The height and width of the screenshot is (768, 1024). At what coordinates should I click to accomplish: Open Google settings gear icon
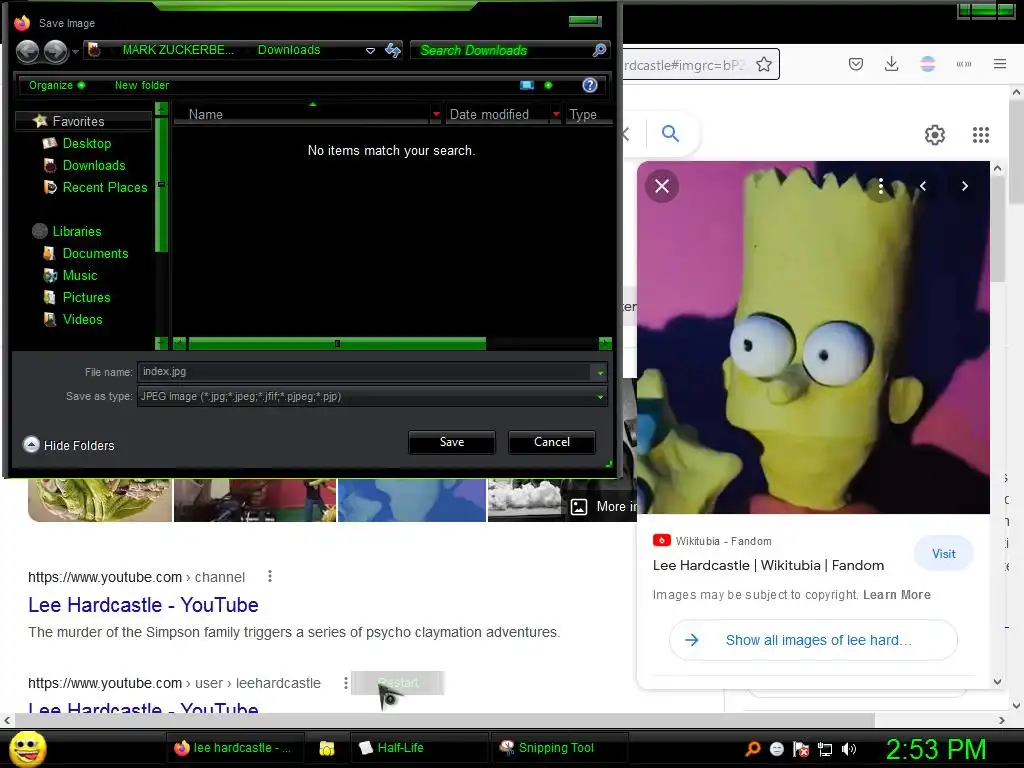coord(935,135)
